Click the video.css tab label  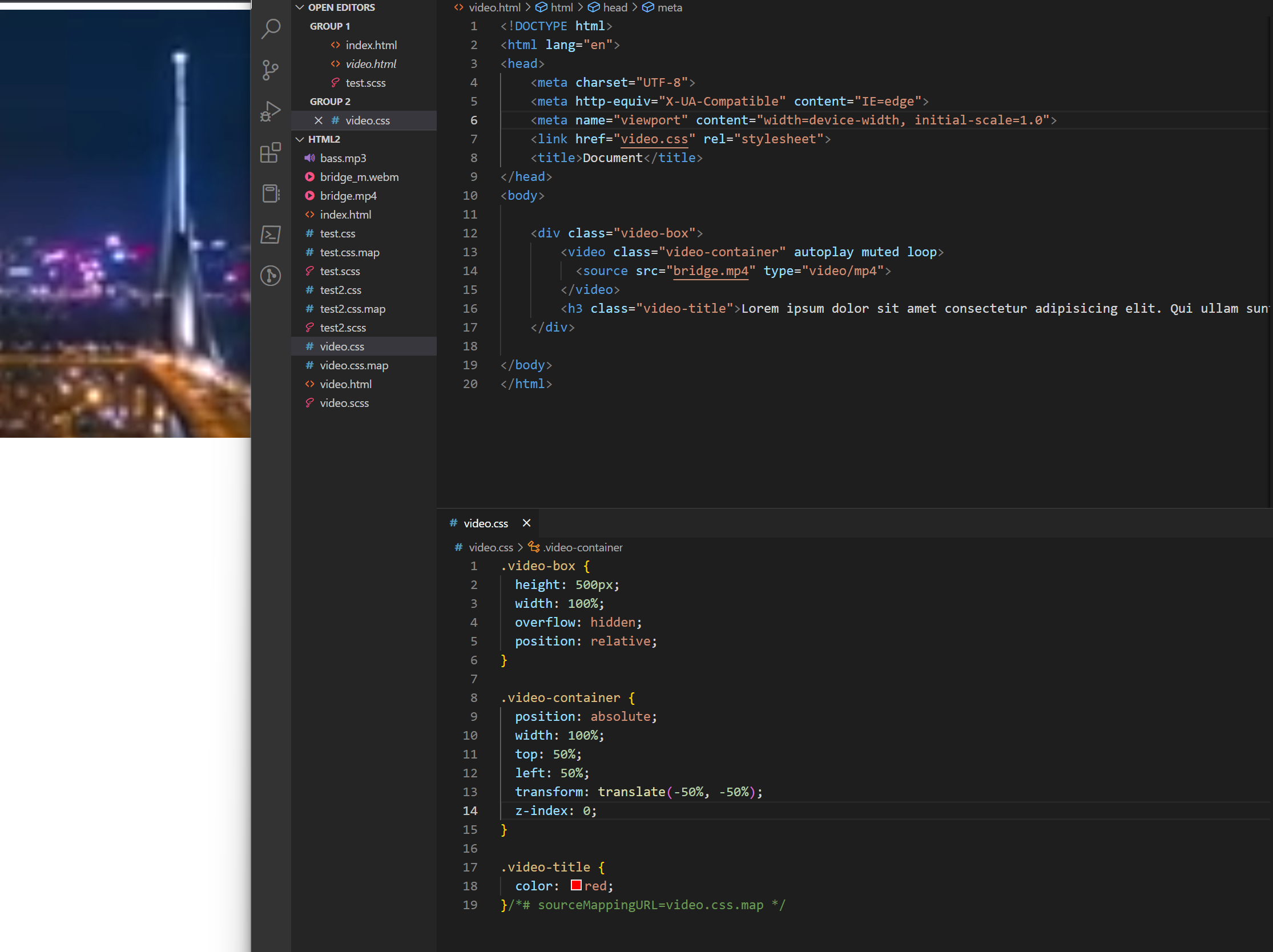[x=486, y=523]
